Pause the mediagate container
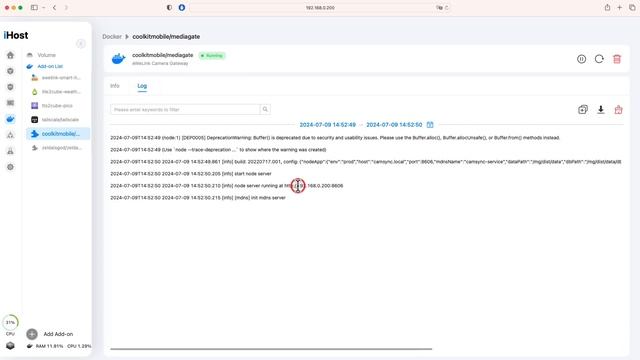 [581, 59]
